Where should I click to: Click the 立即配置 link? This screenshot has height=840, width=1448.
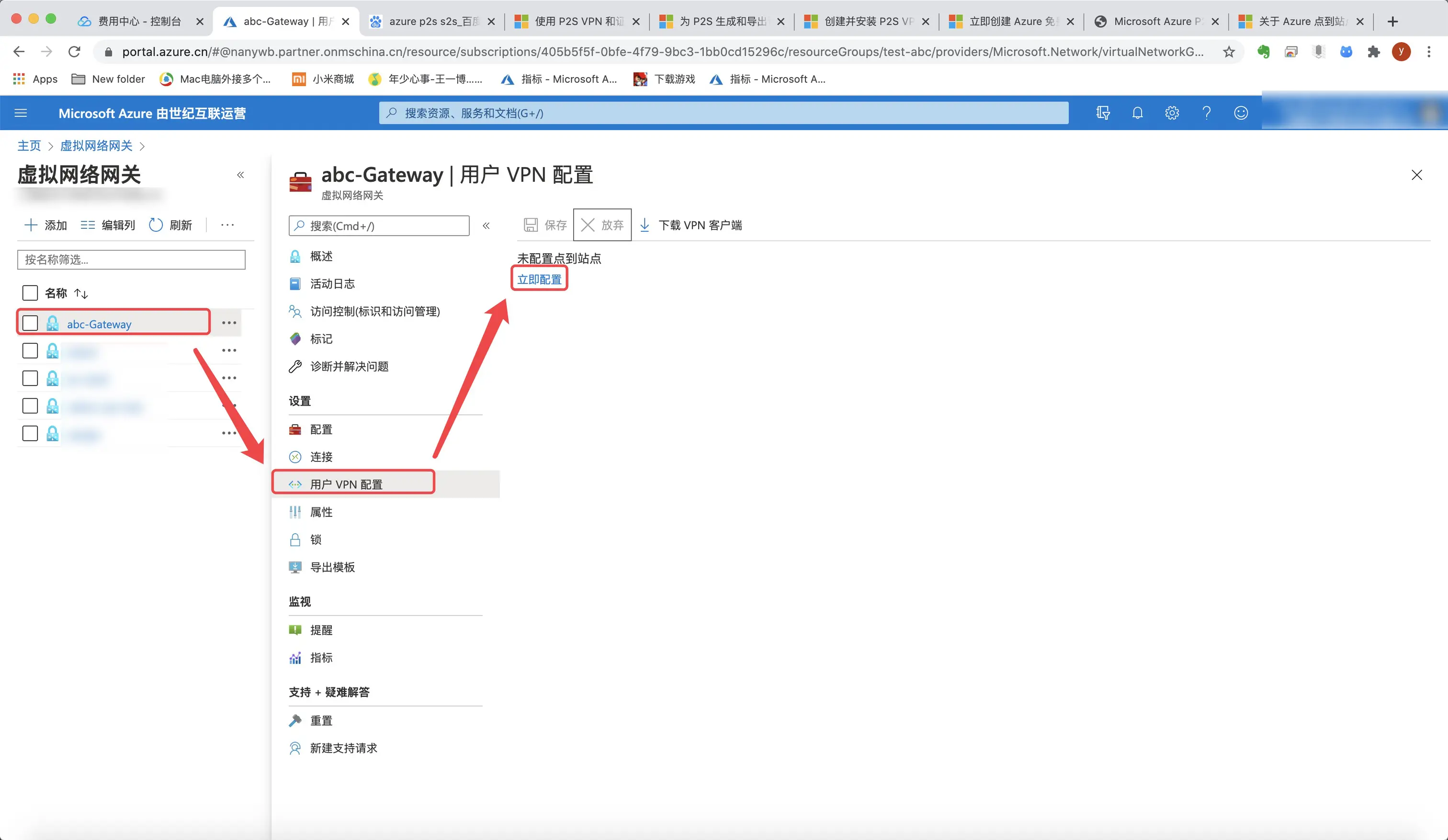point(539,279)
